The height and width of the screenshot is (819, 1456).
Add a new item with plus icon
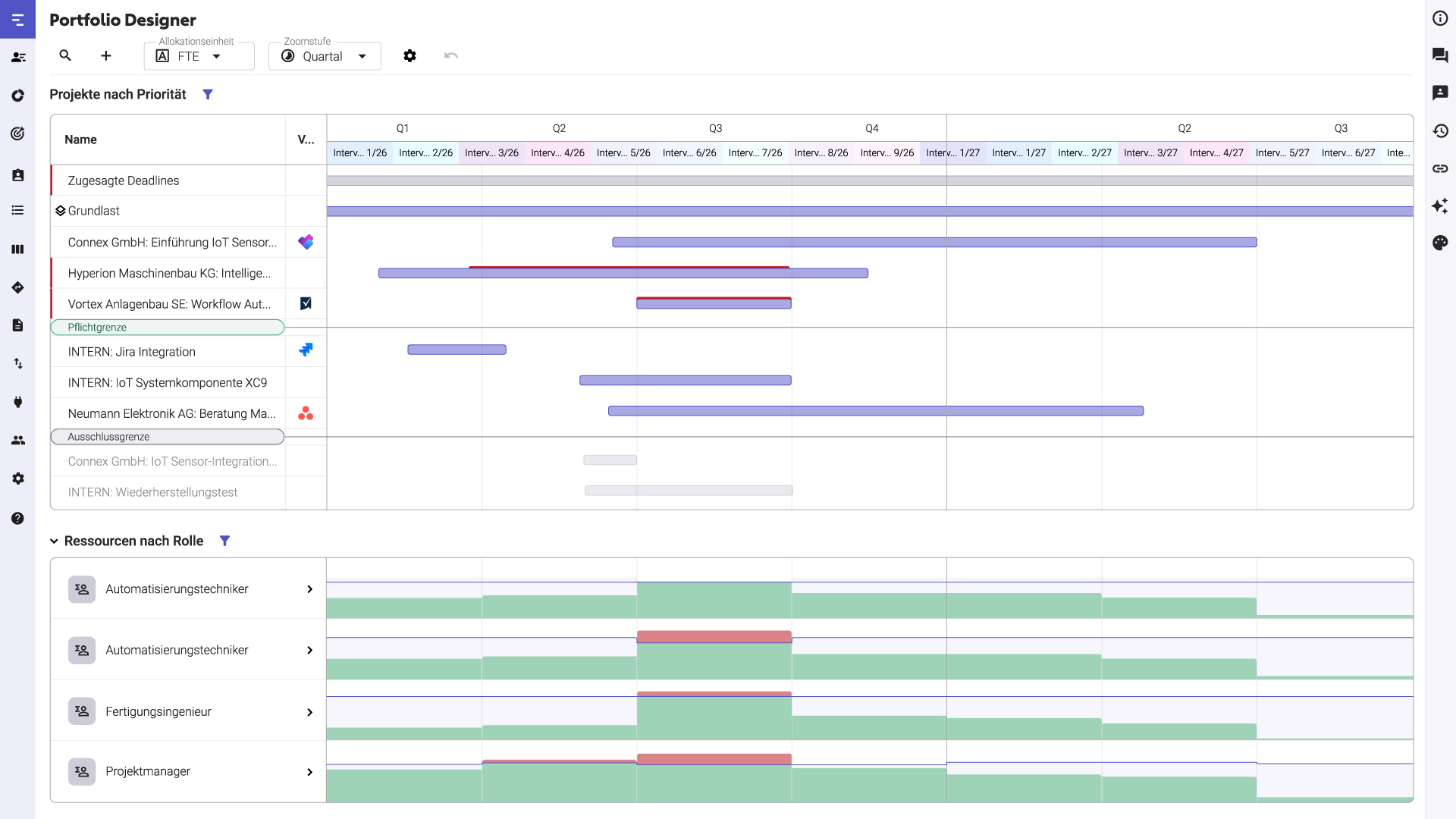[x=106, y=55]
